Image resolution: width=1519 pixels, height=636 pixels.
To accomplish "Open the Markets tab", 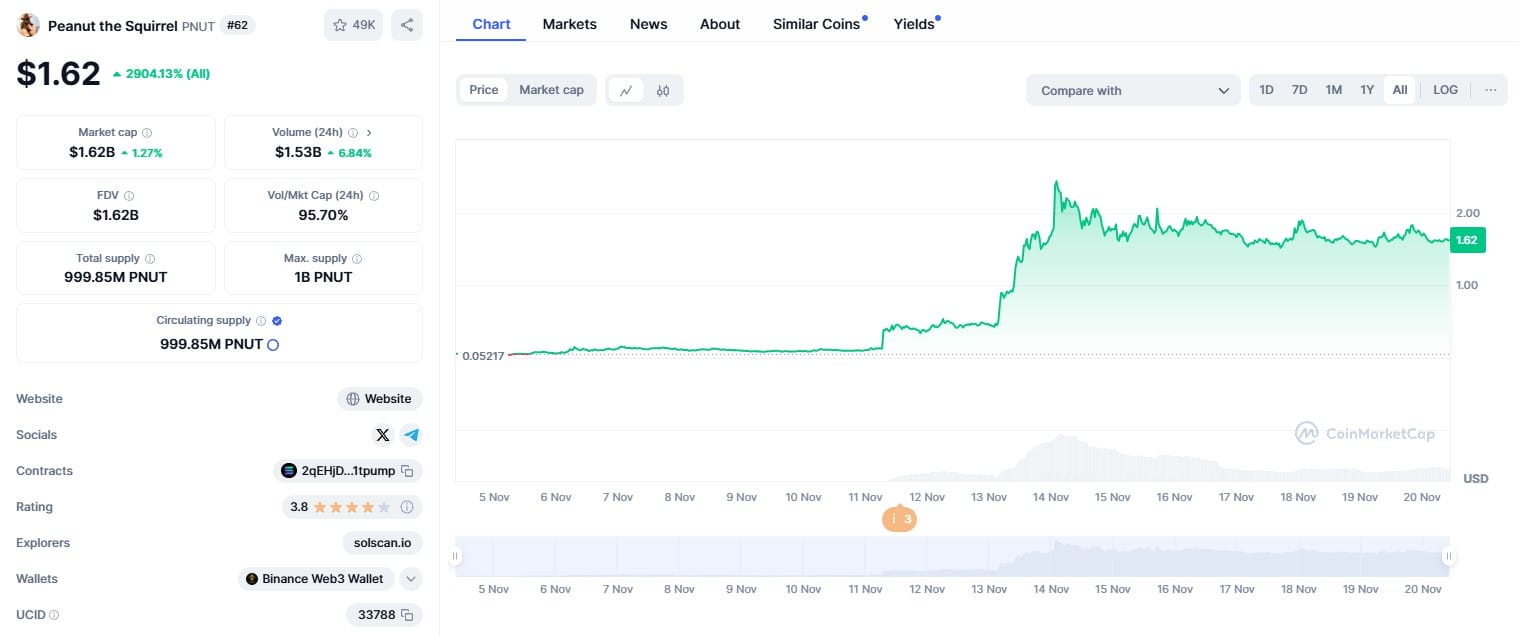I will click(570, 24).
